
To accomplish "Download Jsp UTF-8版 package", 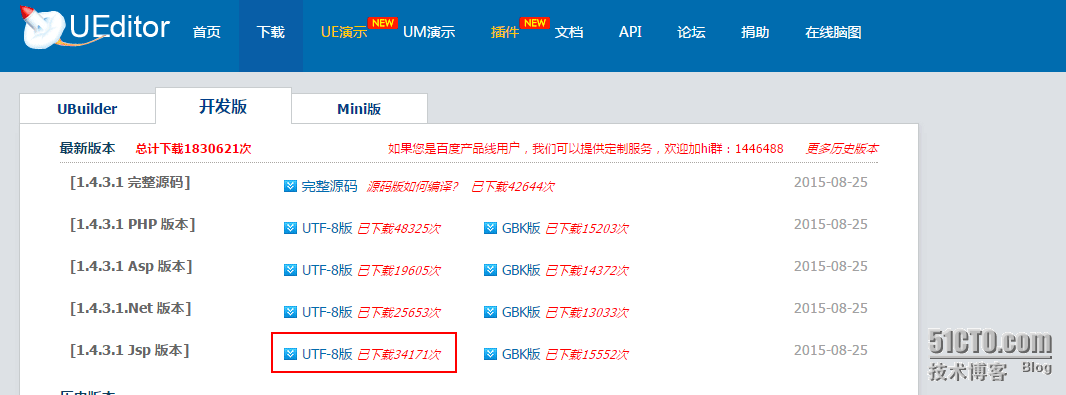I will coord(327,354).
